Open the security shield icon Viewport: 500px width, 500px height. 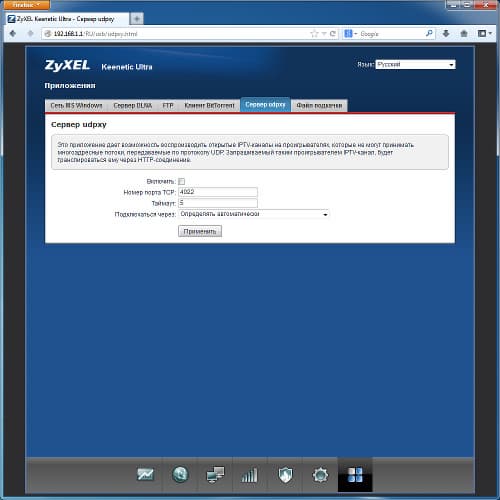285,474
